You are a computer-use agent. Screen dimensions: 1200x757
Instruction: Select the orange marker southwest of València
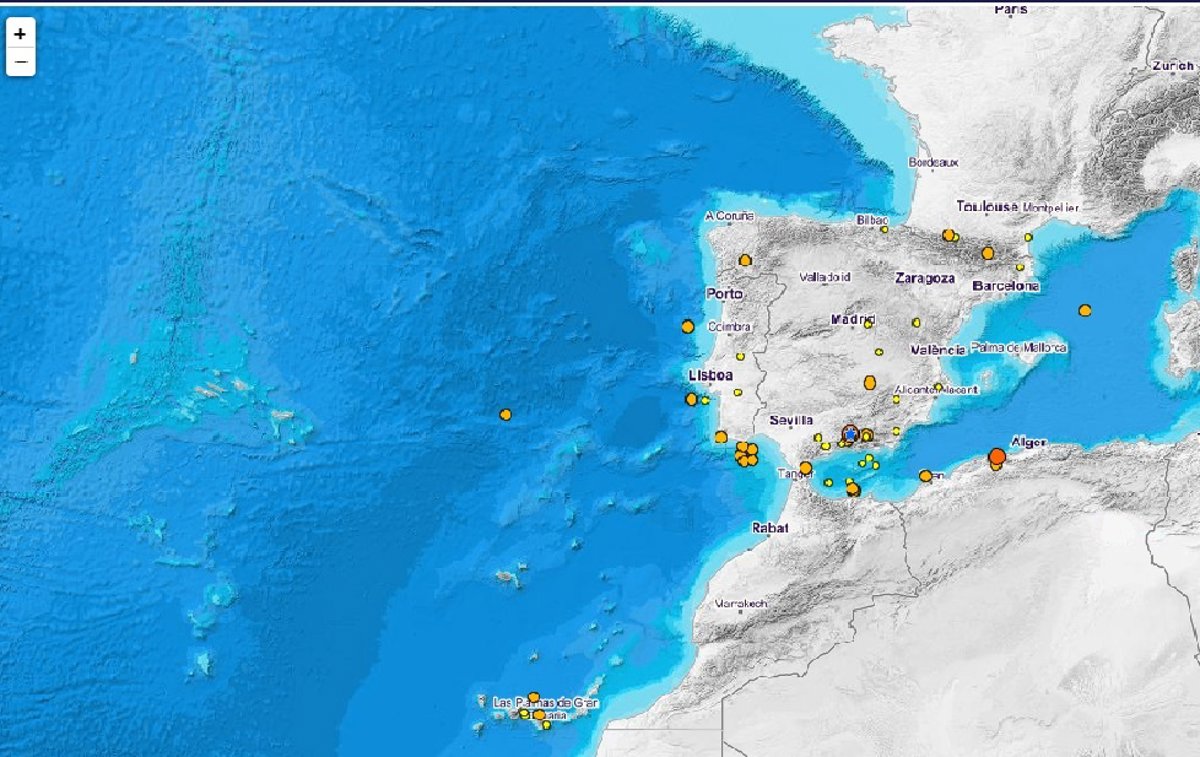pyautogui.click(x=869, y=382)
